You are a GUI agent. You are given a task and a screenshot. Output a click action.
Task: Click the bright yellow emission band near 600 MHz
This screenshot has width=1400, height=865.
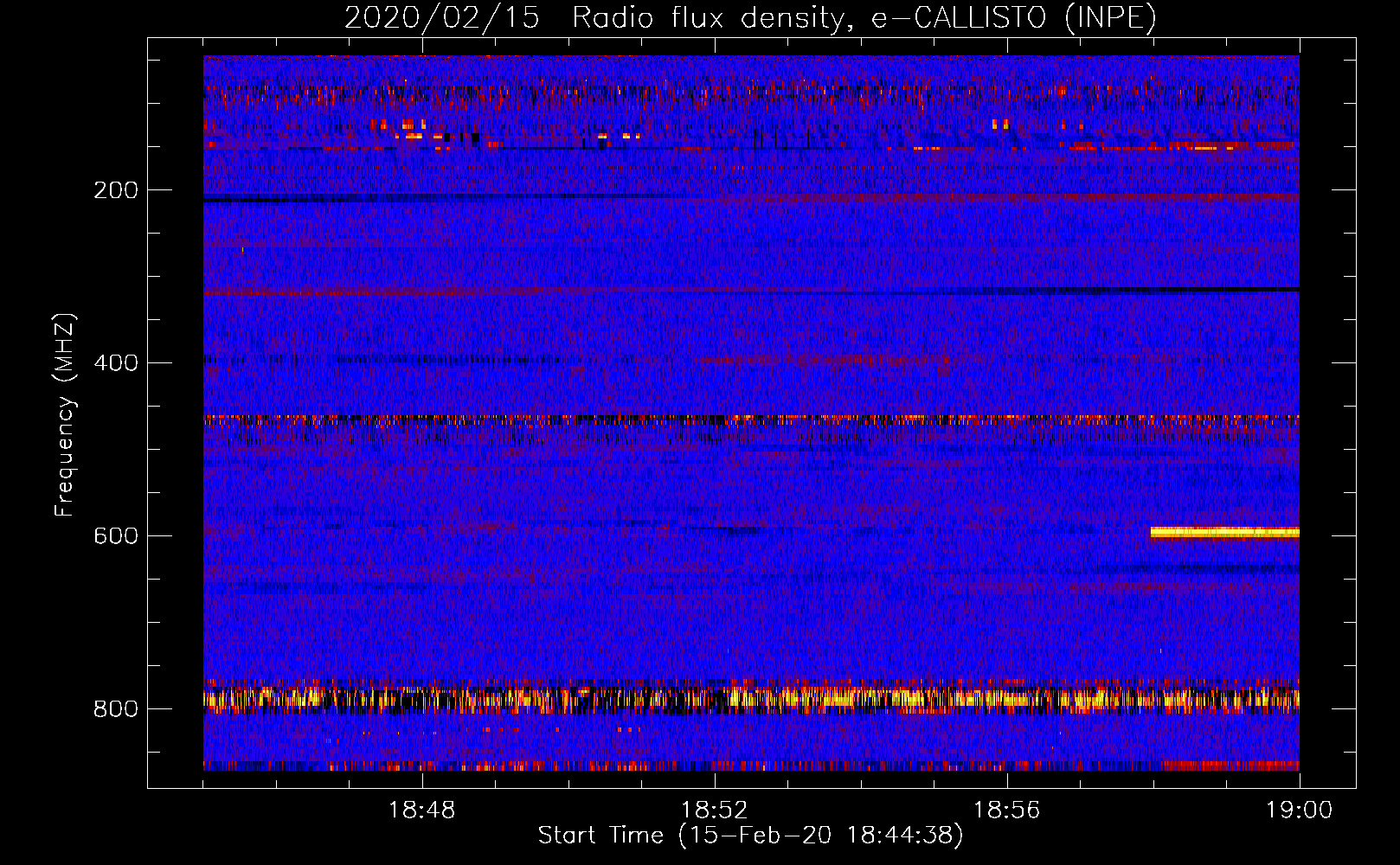point(1224,533)
